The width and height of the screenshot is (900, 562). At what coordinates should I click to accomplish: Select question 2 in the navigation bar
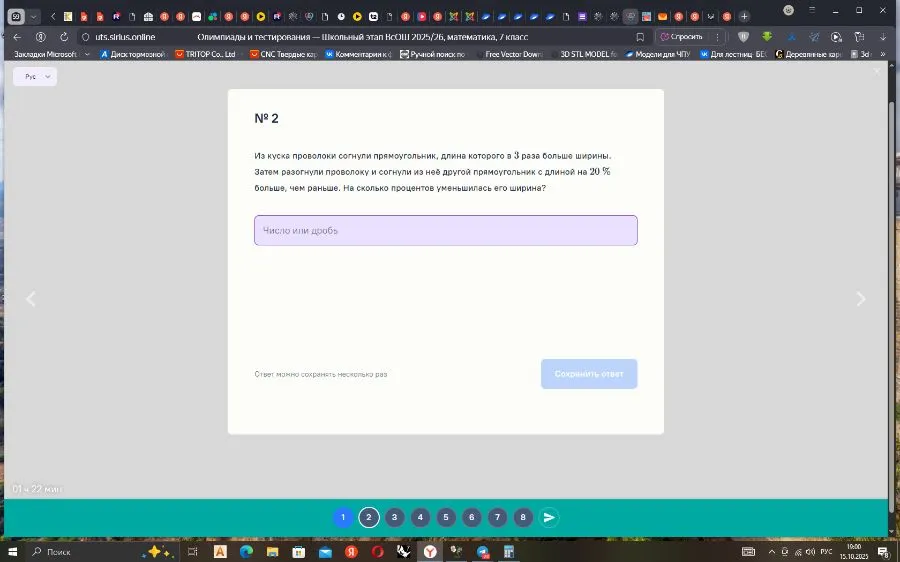point(368,517)
